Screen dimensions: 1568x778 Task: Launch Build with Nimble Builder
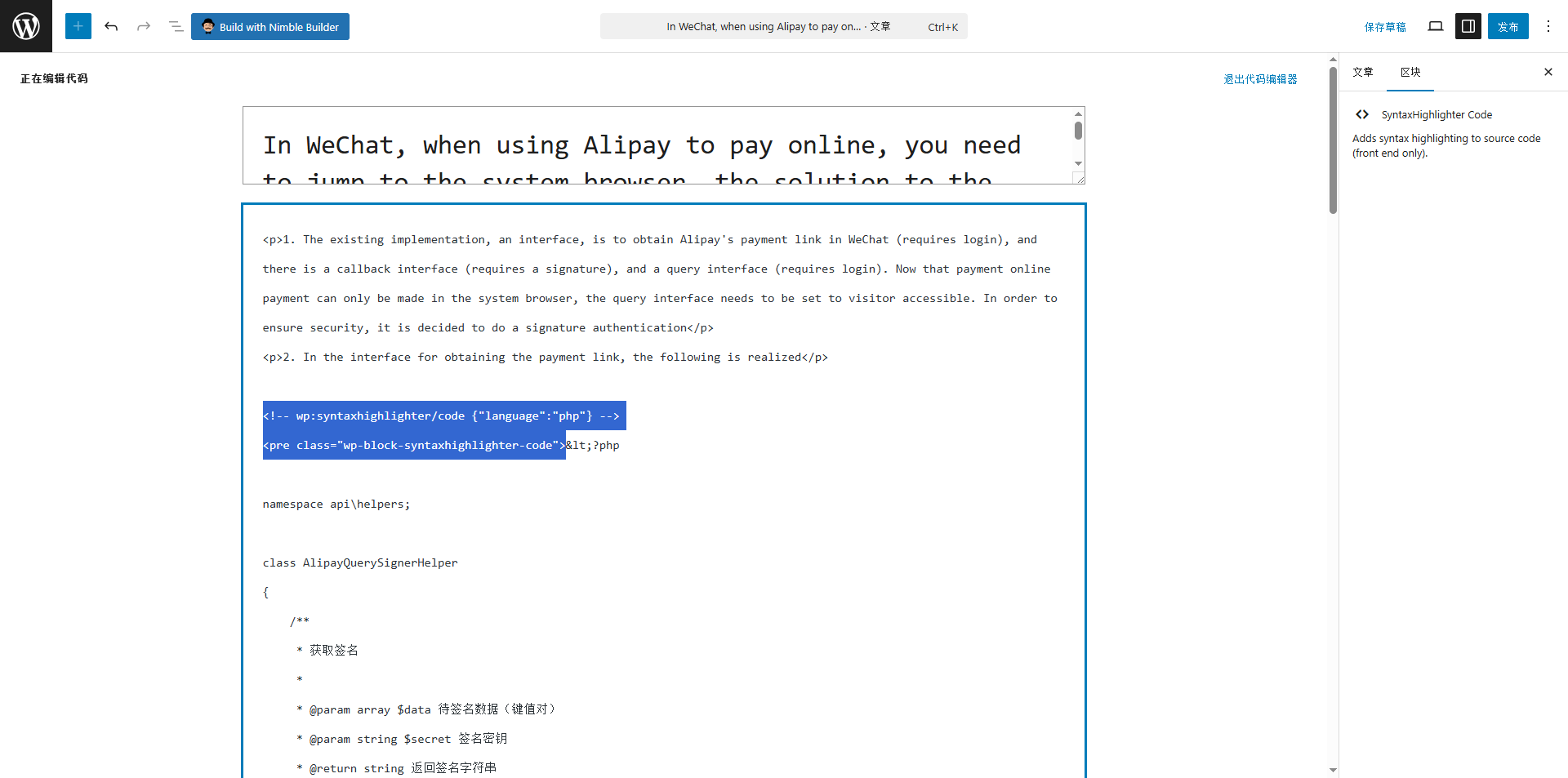point(270,26)
